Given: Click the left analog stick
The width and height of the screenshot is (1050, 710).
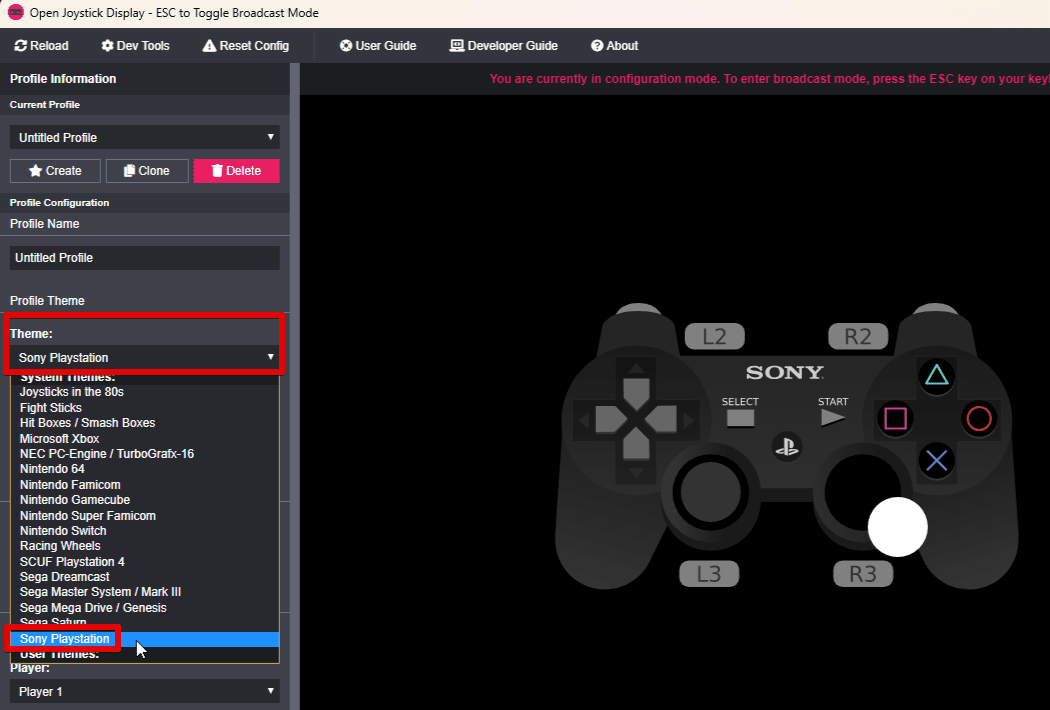Looking at the screenshot, I should (710, 492).
